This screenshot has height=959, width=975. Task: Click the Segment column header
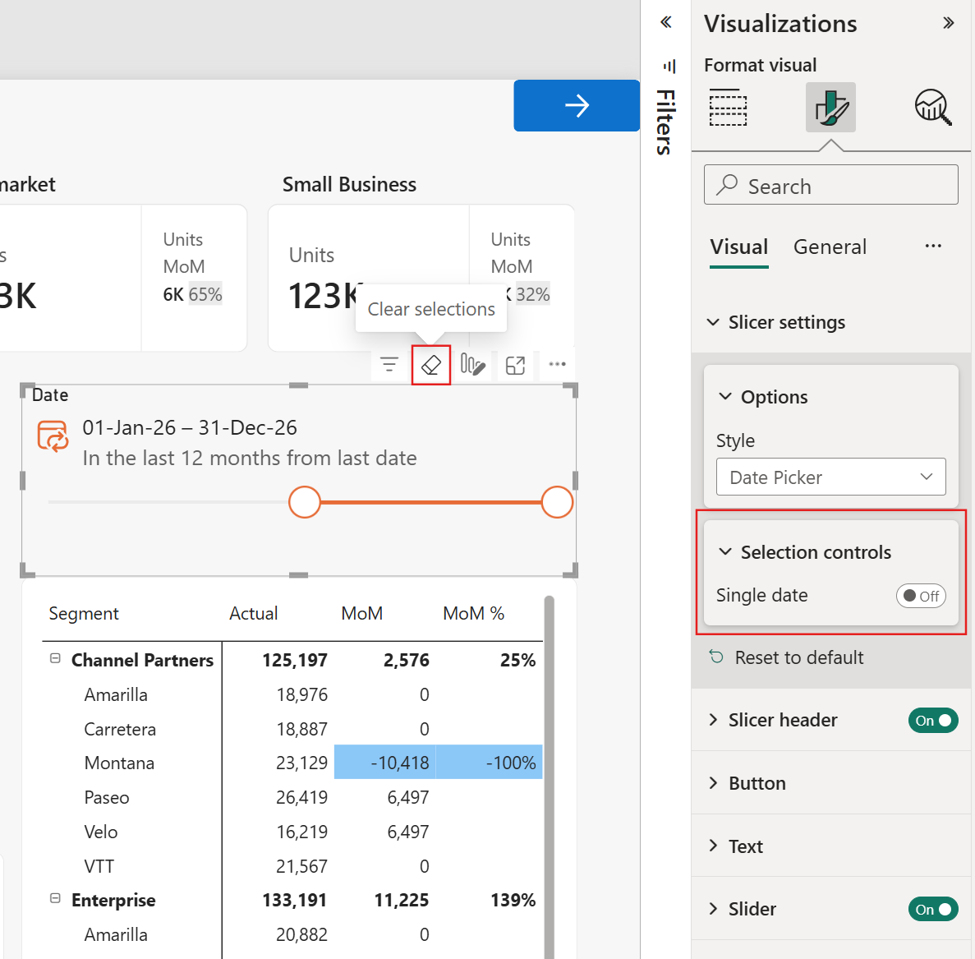point(83,613)
